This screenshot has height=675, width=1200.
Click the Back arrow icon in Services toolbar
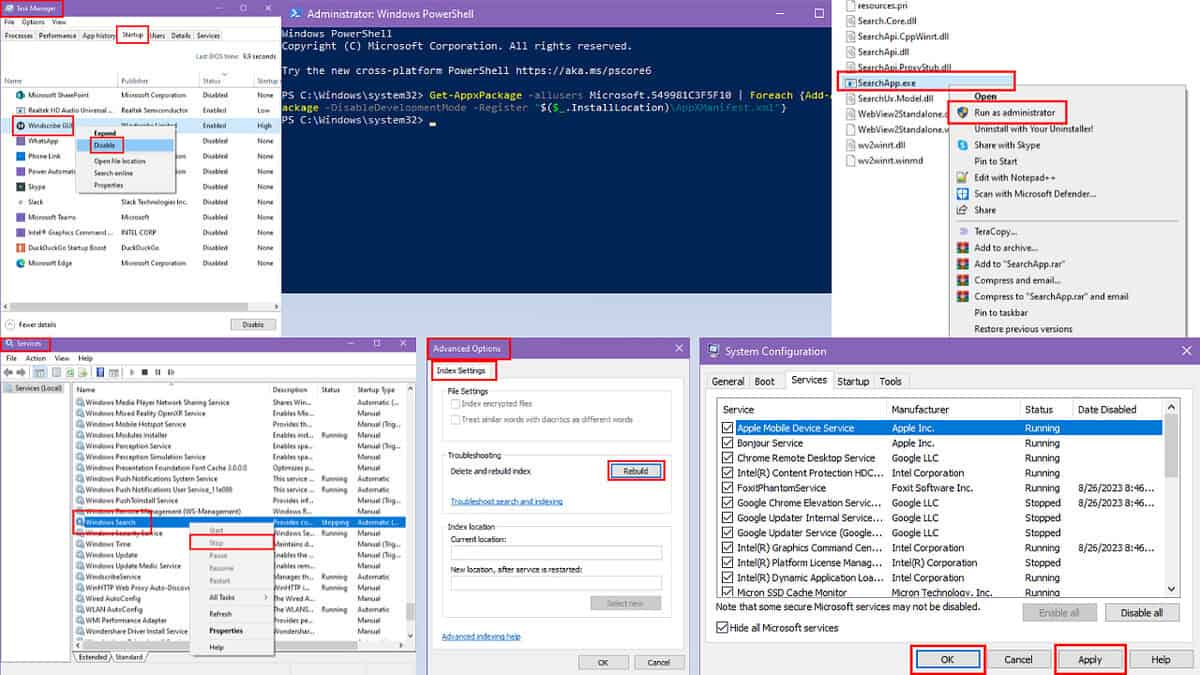coord(8,373)
